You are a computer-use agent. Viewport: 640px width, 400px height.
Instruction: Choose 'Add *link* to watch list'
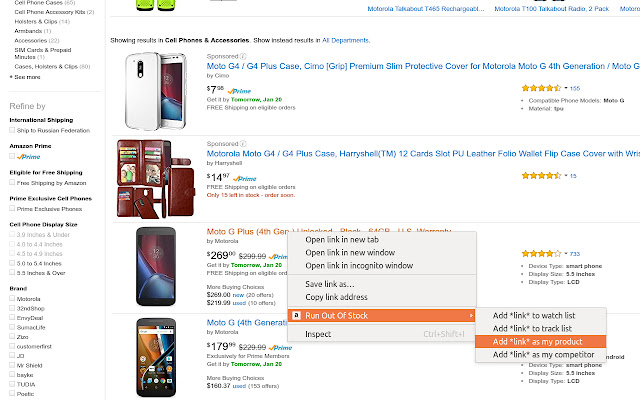(535, 315)
